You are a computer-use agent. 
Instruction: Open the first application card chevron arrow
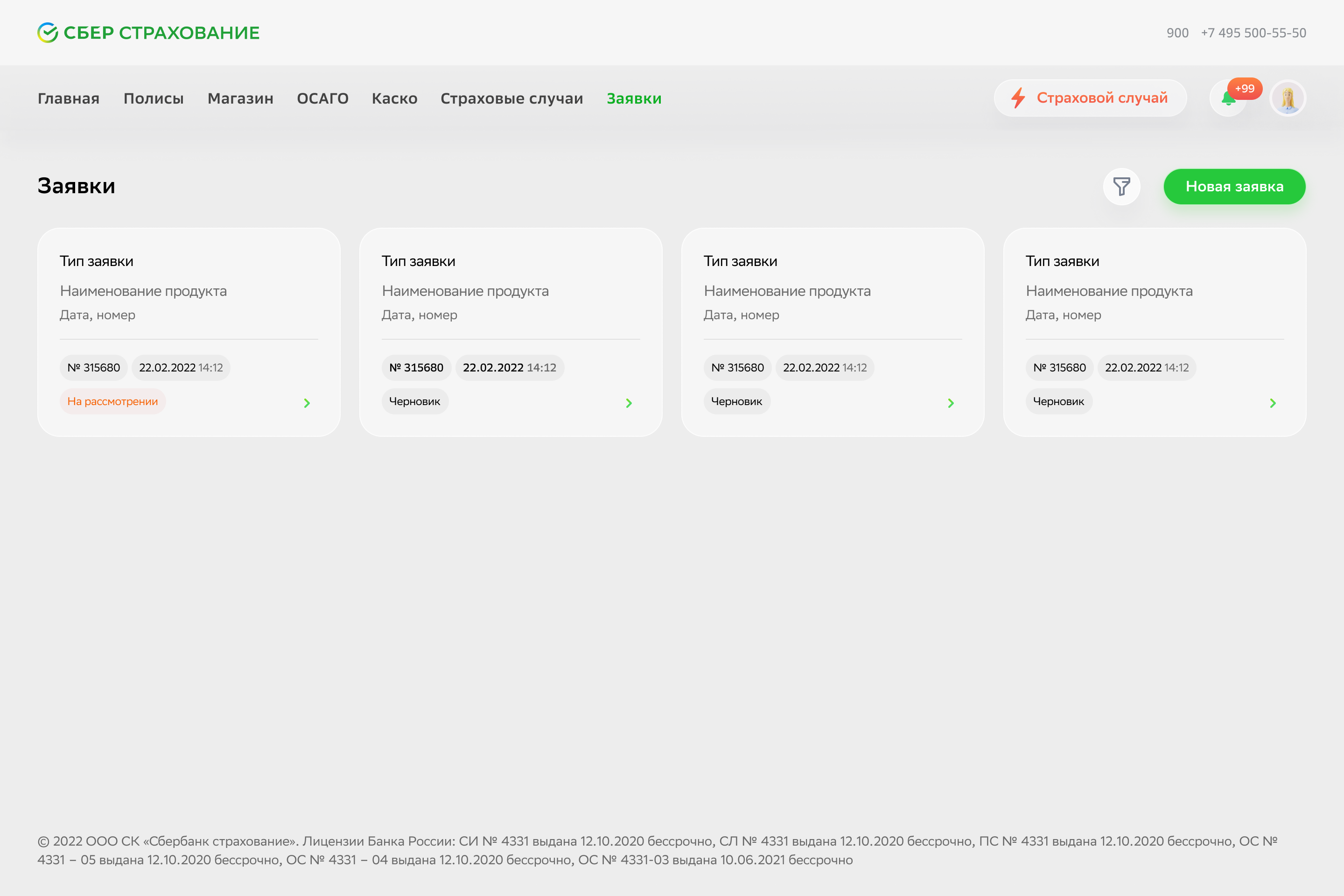(x=307, y=403)
